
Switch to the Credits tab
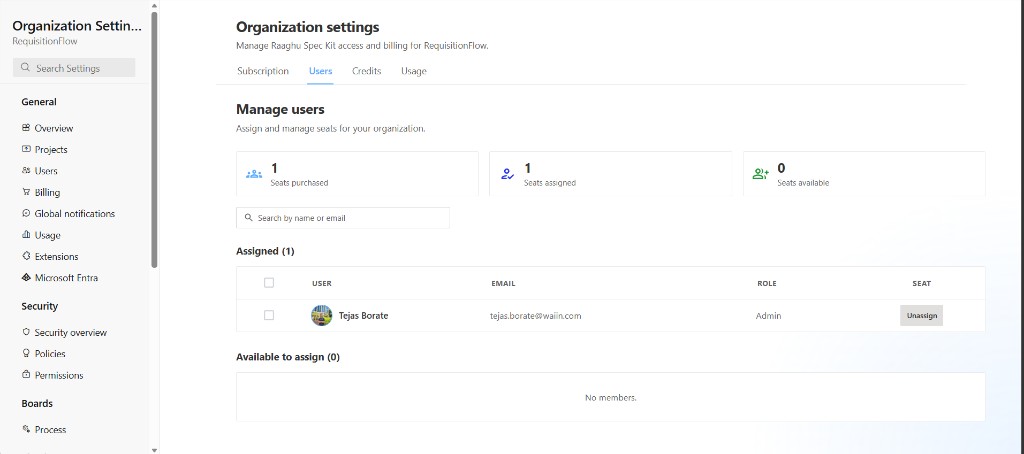[x=366, y=71]
